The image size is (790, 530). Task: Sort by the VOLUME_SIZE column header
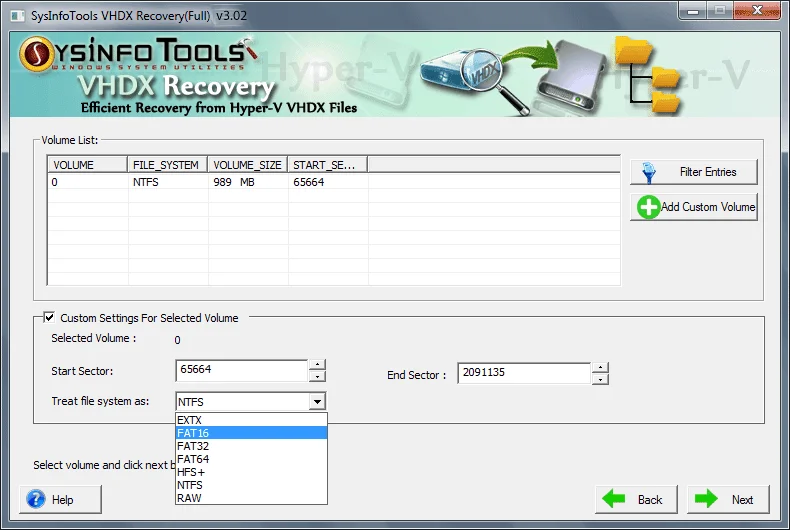247,165
